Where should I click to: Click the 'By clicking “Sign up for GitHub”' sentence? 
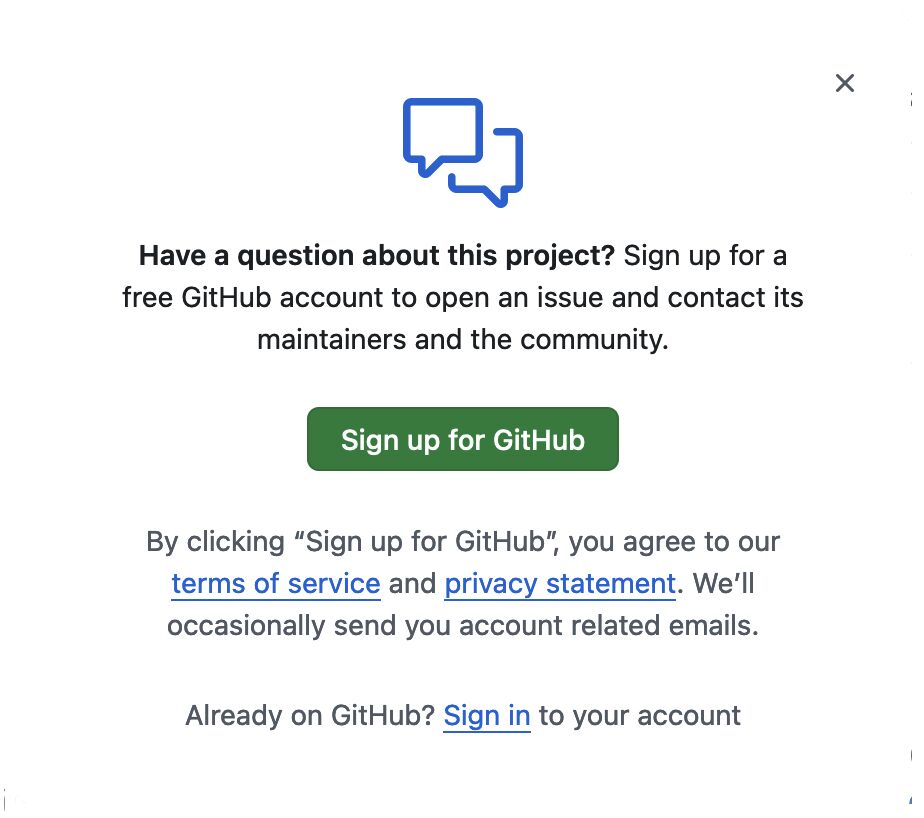pyautogui.click(x=352, y=542)
